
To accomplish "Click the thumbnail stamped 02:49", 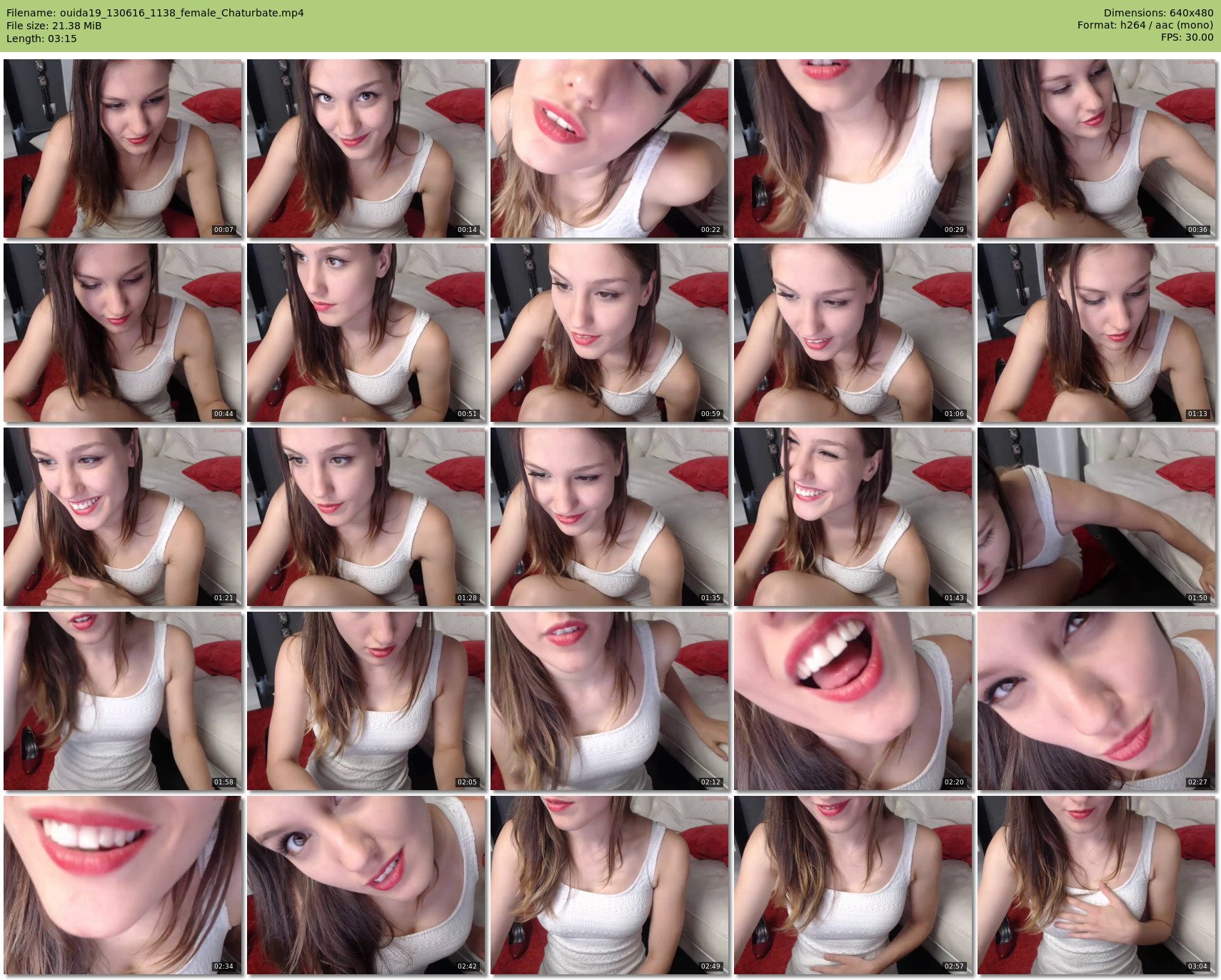I will (610, 885).
